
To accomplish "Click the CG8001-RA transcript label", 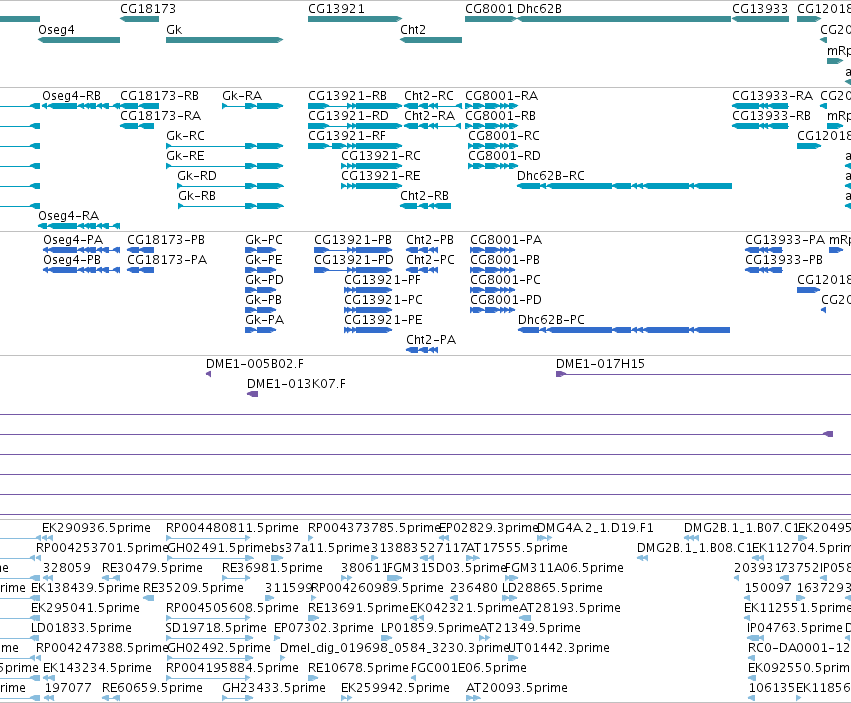I will [x=501, y=96].
